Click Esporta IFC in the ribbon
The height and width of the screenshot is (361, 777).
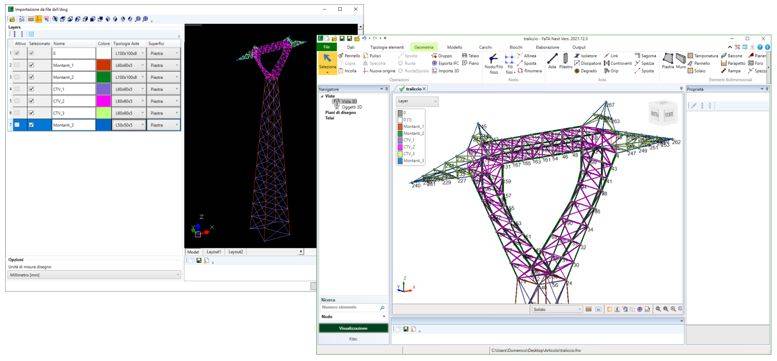444,63
